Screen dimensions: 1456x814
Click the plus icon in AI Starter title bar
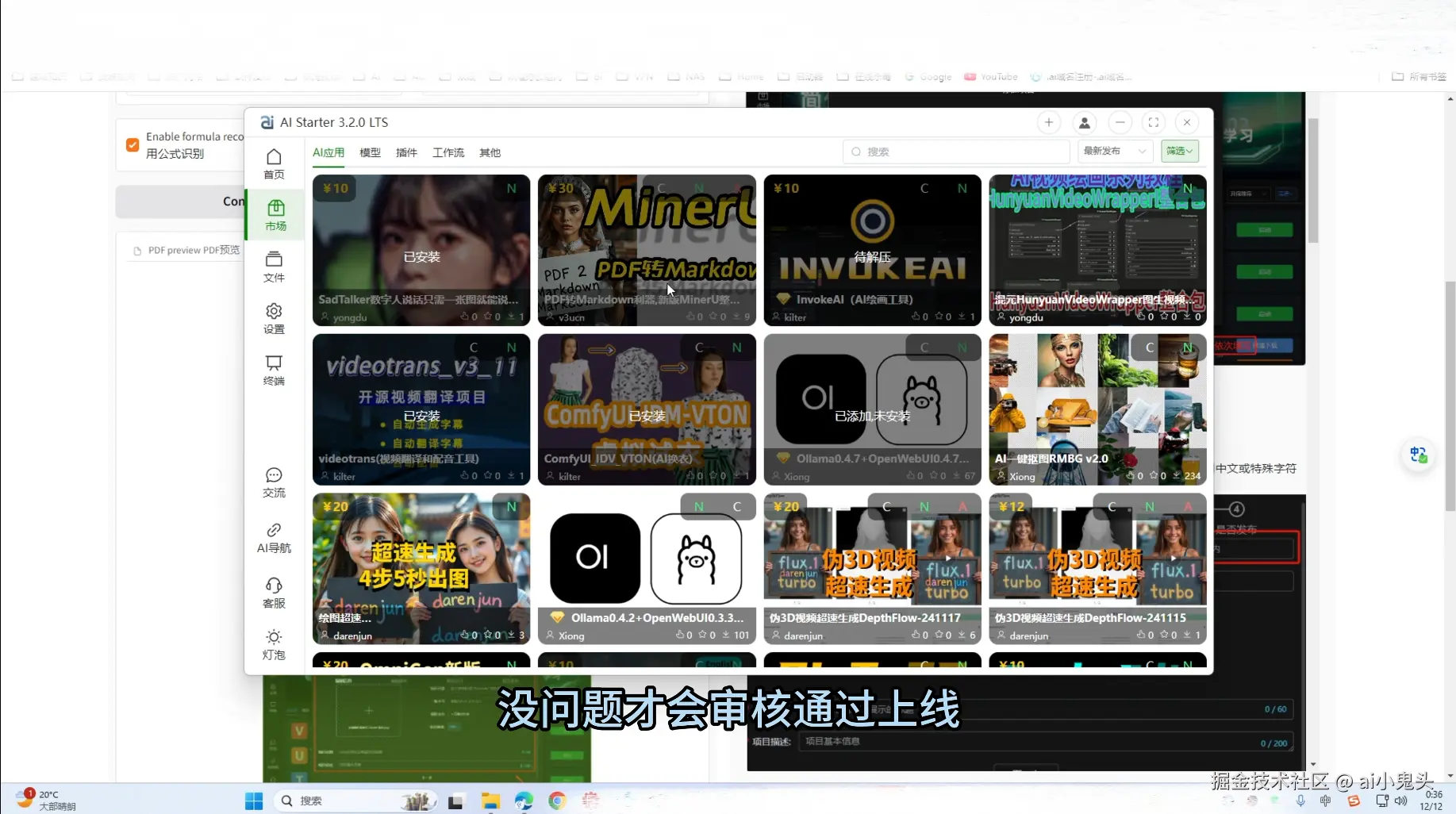1049,122
